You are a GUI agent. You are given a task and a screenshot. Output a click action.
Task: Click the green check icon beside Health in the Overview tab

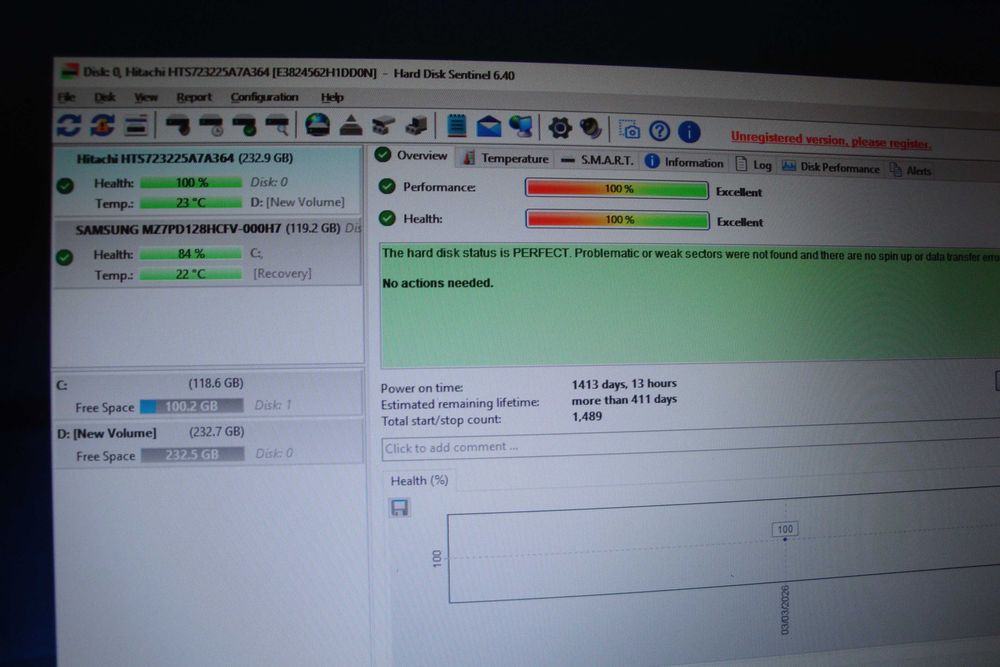[387, 218]
